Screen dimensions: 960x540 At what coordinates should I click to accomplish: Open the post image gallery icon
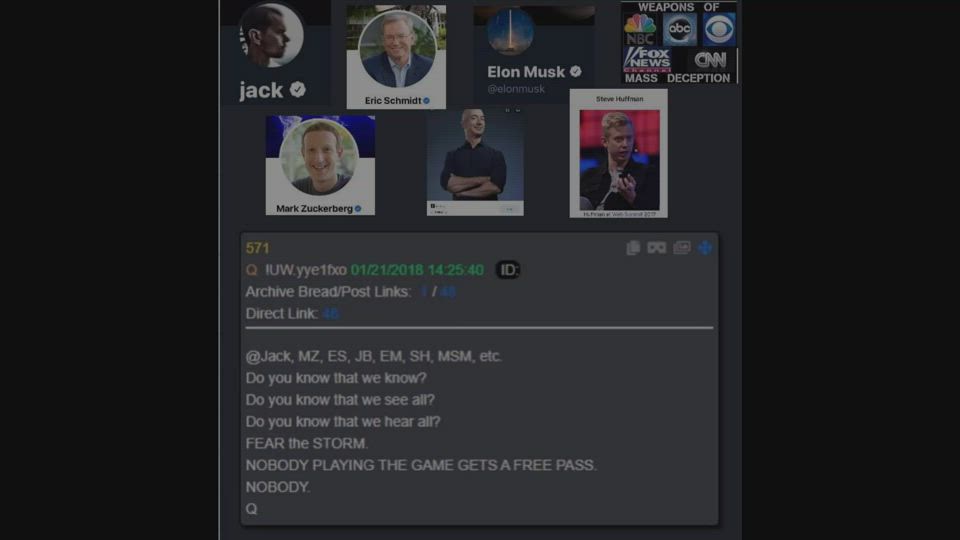(x=681, y=247)
